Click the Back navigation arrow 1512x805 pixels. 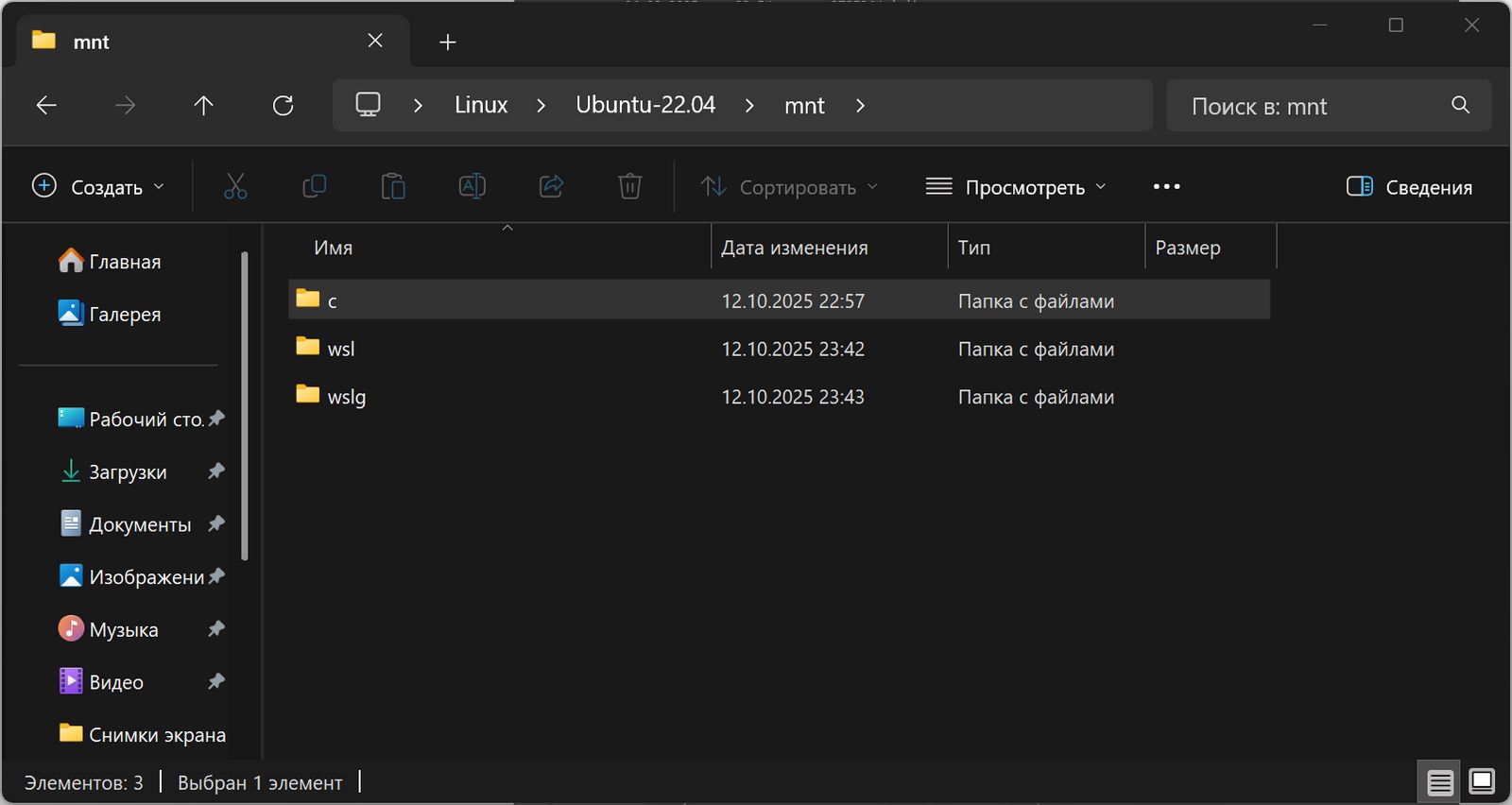pyautogui.click(x=46, y=106)
